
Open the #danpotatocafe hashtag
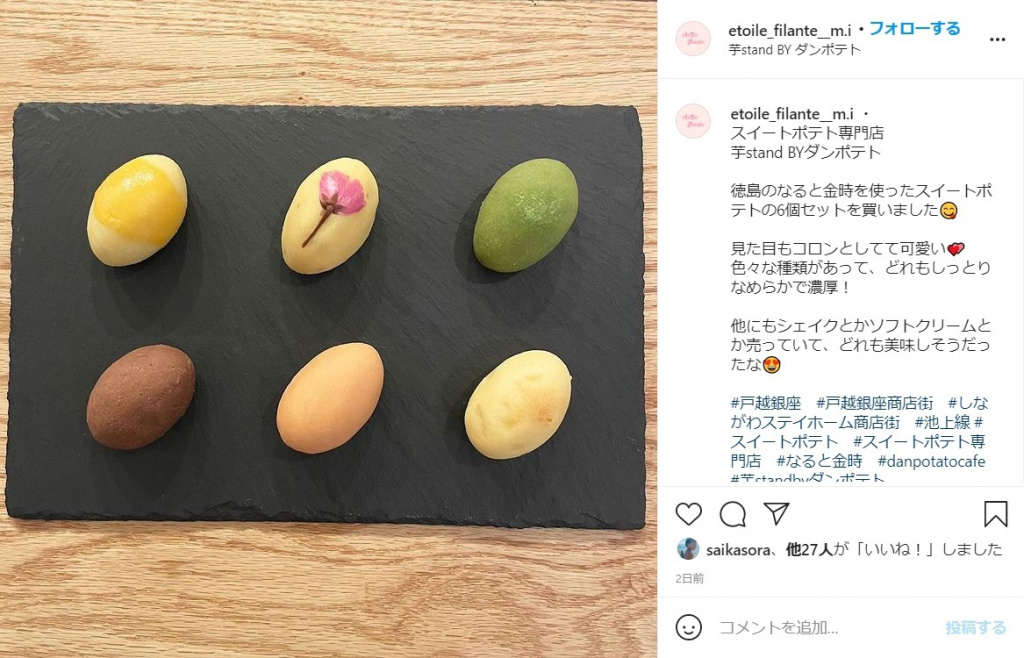tap(931, 462)
